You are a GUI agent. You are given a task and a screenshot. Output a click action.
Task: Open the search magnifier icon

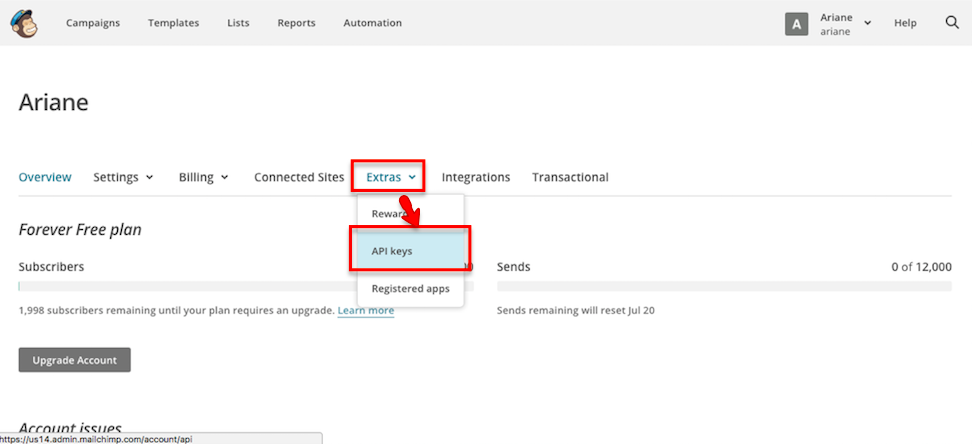tap(952, 23)
